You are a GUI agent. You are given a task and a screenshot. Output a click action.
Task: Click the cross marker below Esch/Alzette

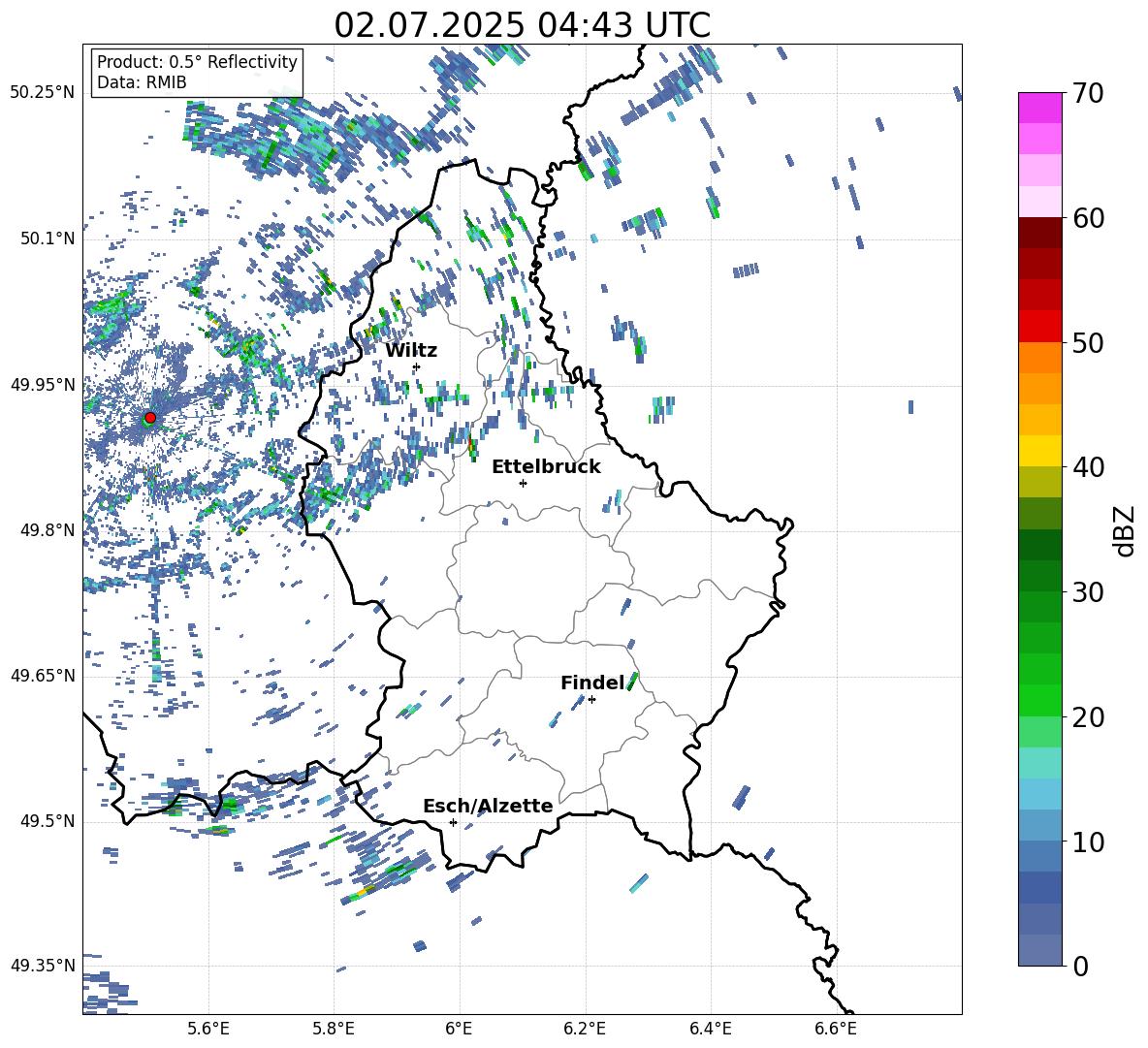[453, 822]
